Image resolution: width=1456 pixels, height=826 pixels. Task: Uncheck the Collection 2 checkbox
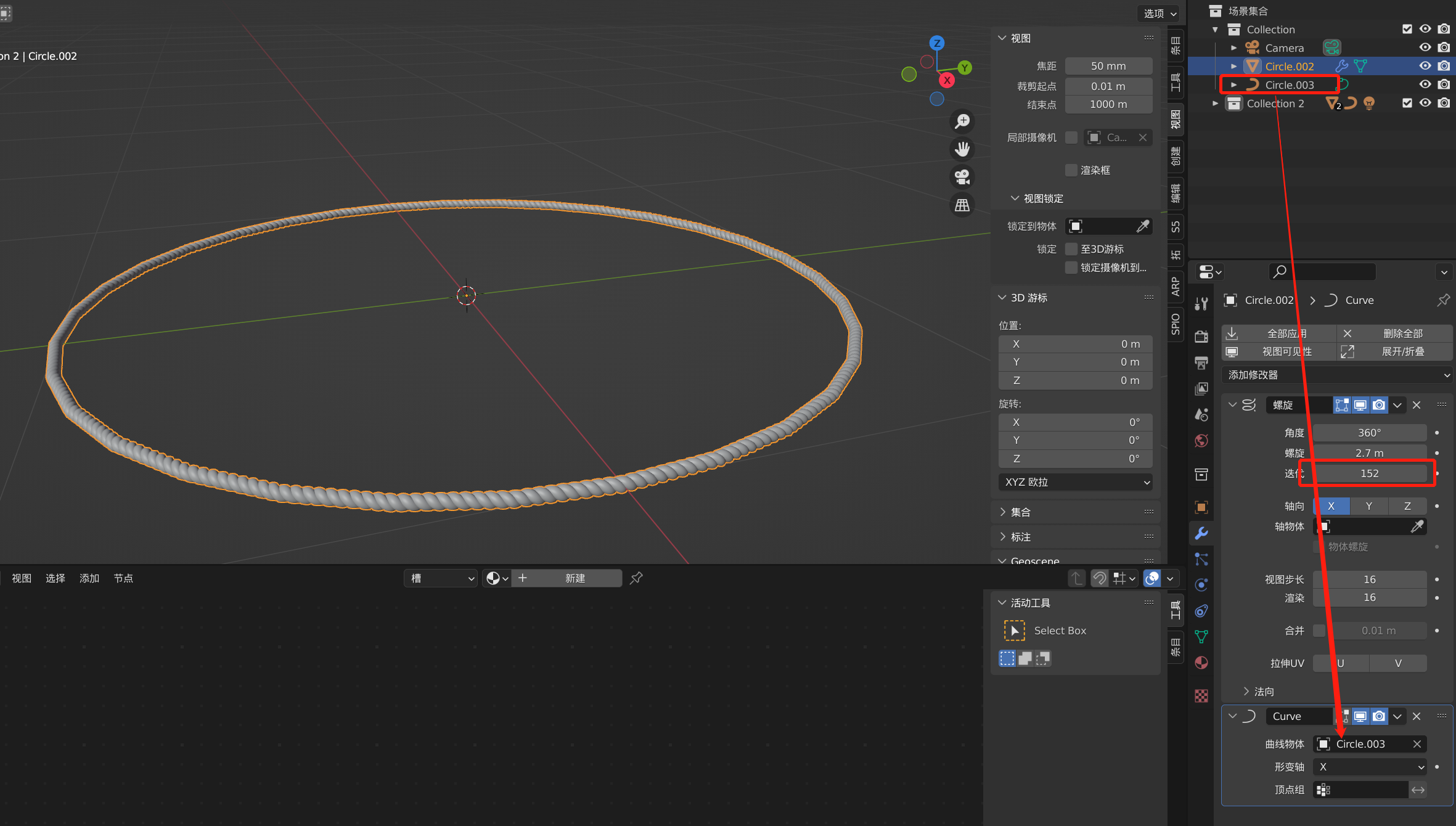point(1407,103)
